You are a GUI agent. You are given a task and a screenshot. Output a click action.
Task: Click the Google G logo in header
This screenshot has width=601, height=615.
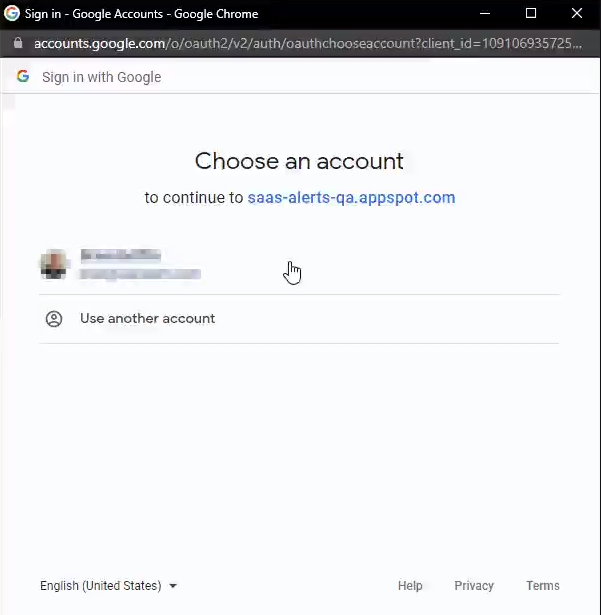click(23, 77)
